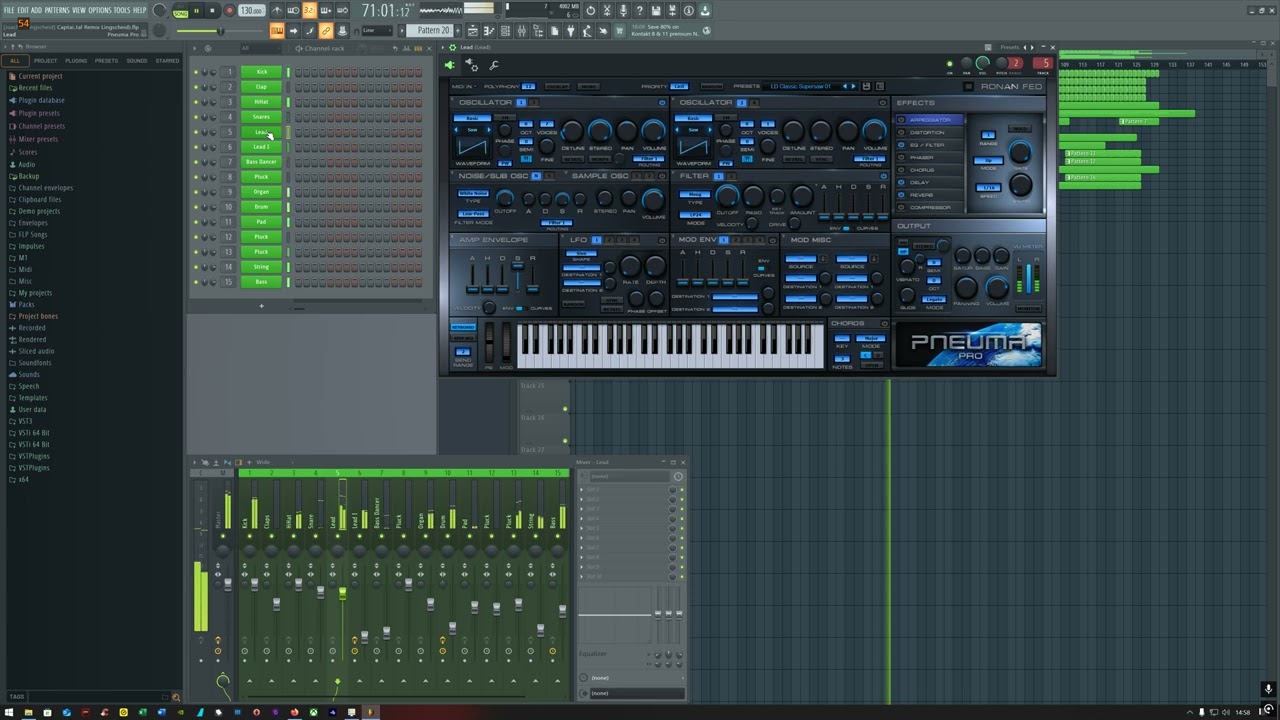Open White Noise type dropdown
The width and height of the screenshot is (1280, 720).
tap(474, 193)
